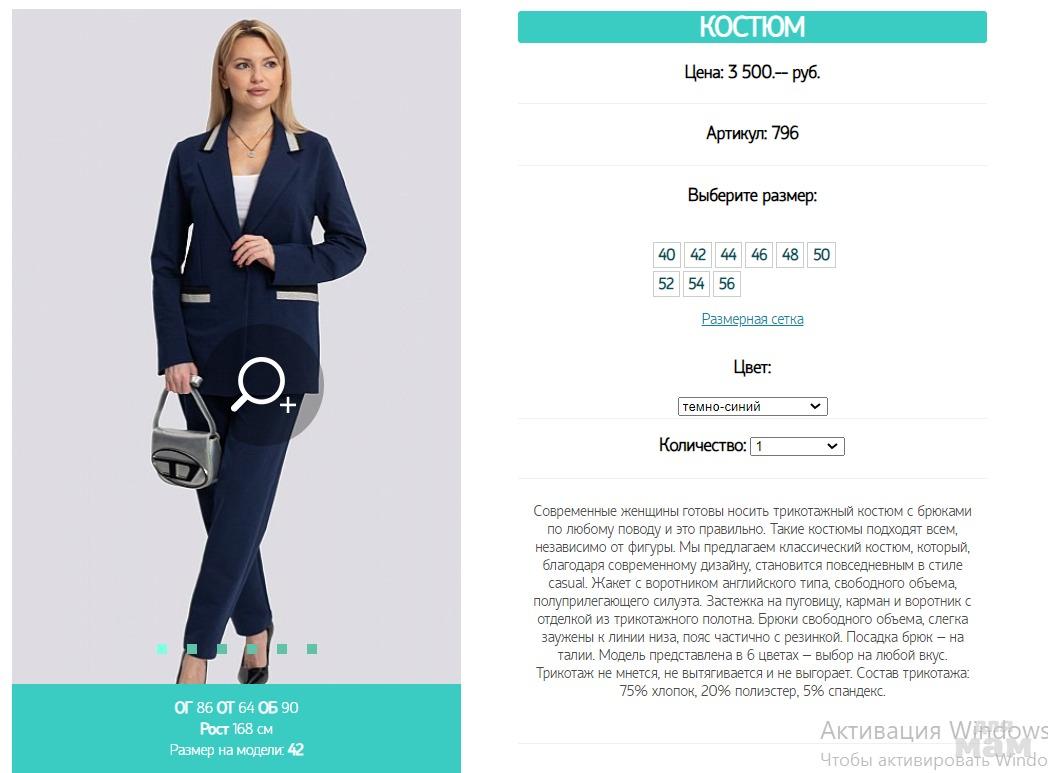The image size is (1048, 773).
Task: Expand the темно-синий color dropdown
Action: 753,406
